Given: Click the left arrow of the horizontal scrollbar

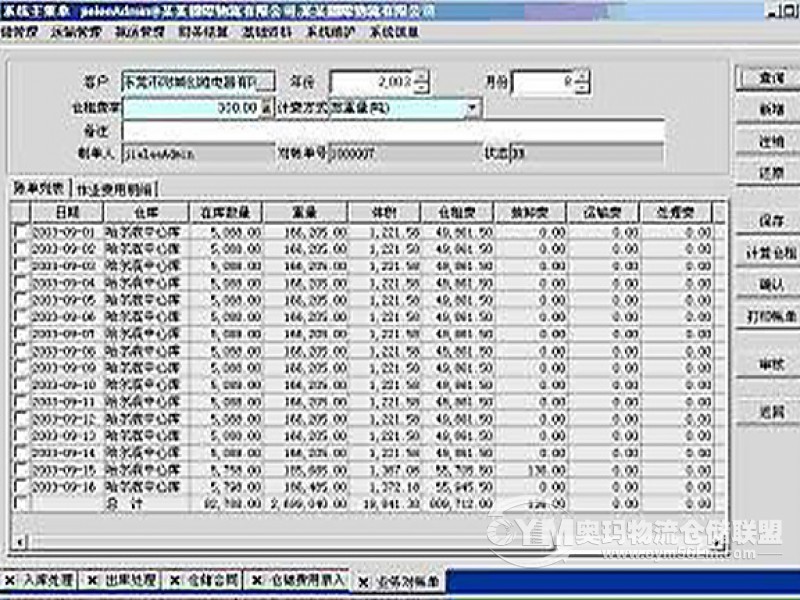Looking at the screenshot, I should pos(19,541).
